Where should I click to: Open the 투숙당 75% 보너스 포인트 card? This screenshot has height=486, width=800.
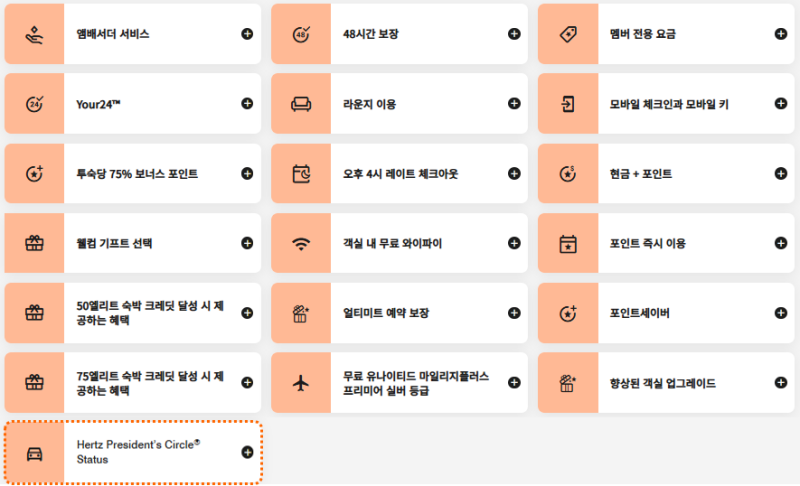133,173
